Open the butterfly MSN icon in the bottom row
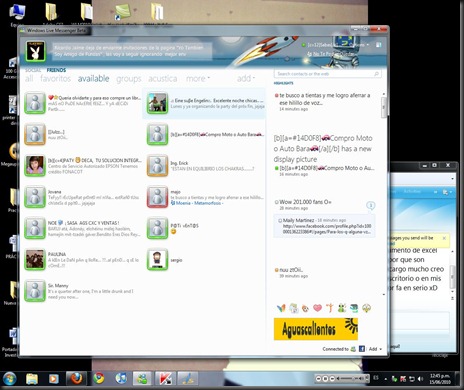 (281, 308)
